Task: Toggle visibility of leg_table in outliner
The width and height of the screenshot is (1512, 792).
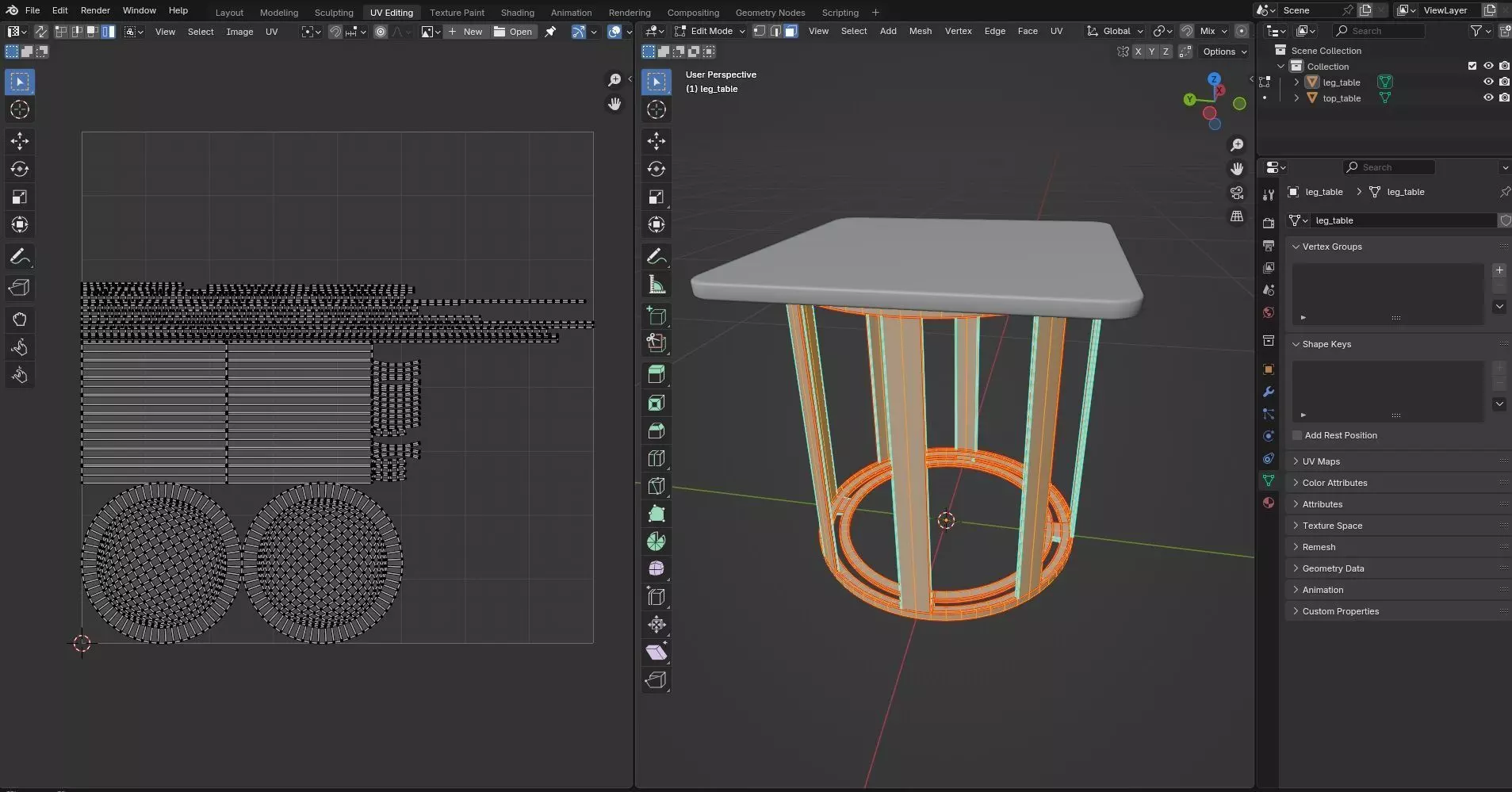Action: point(1488,82)
